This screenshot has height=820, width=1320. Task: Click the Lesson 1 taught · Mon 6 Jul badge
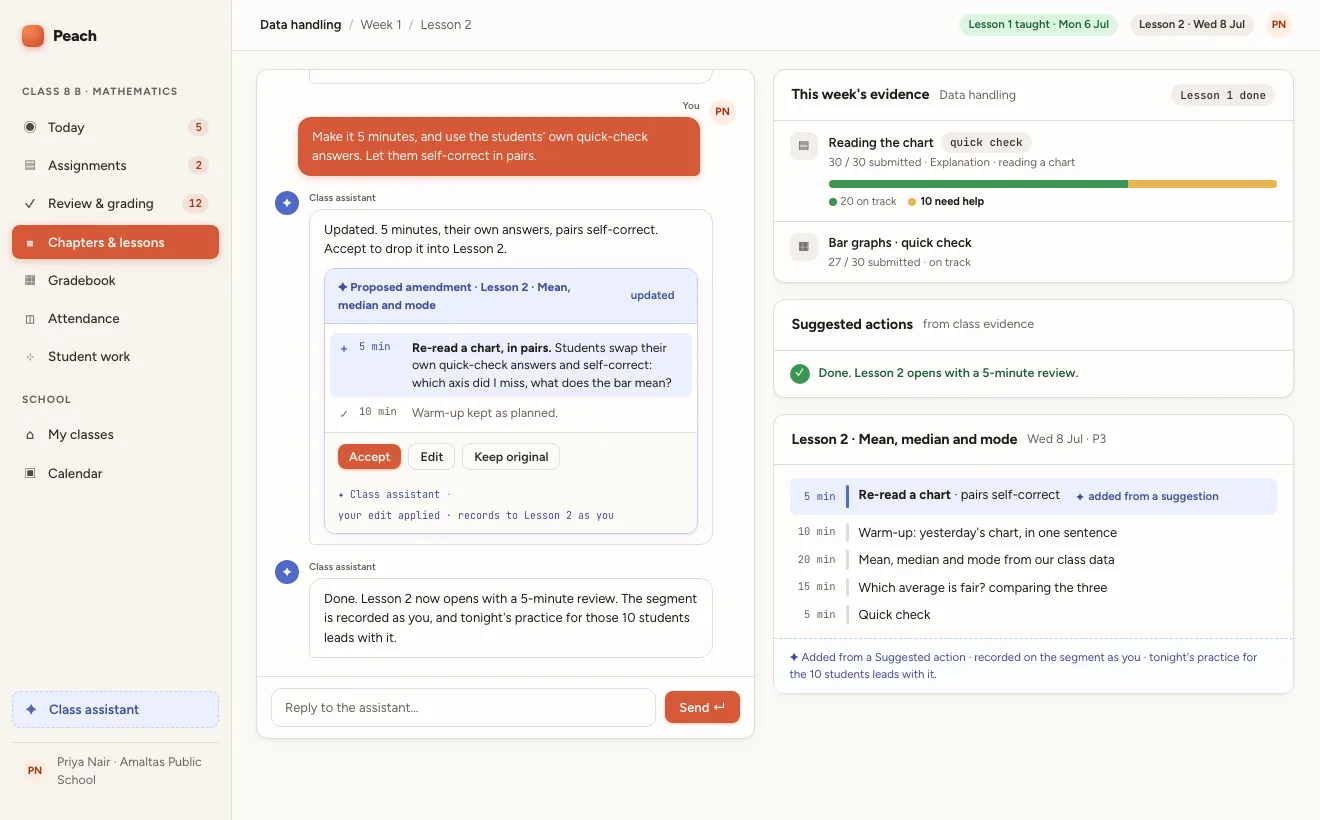[x=1039, y=25]
